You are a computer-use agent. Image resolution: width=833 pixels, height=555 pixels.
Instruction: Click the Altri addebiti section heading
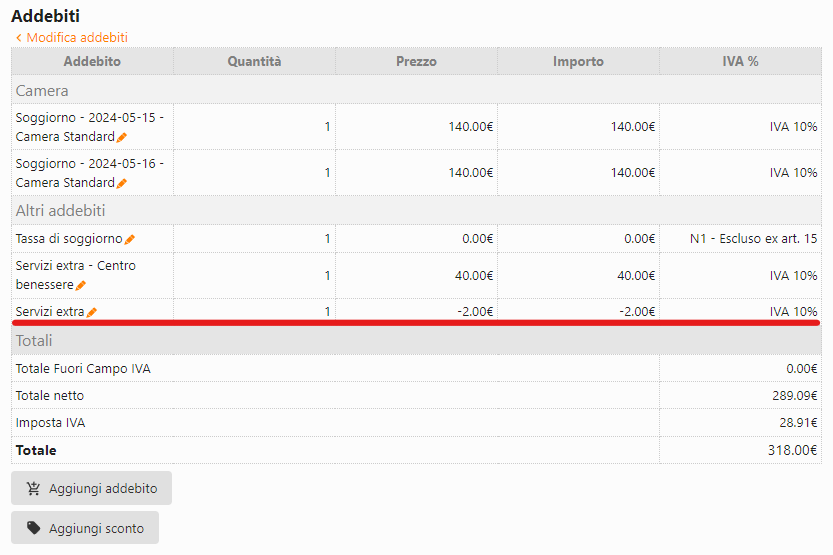coord(60,211)
